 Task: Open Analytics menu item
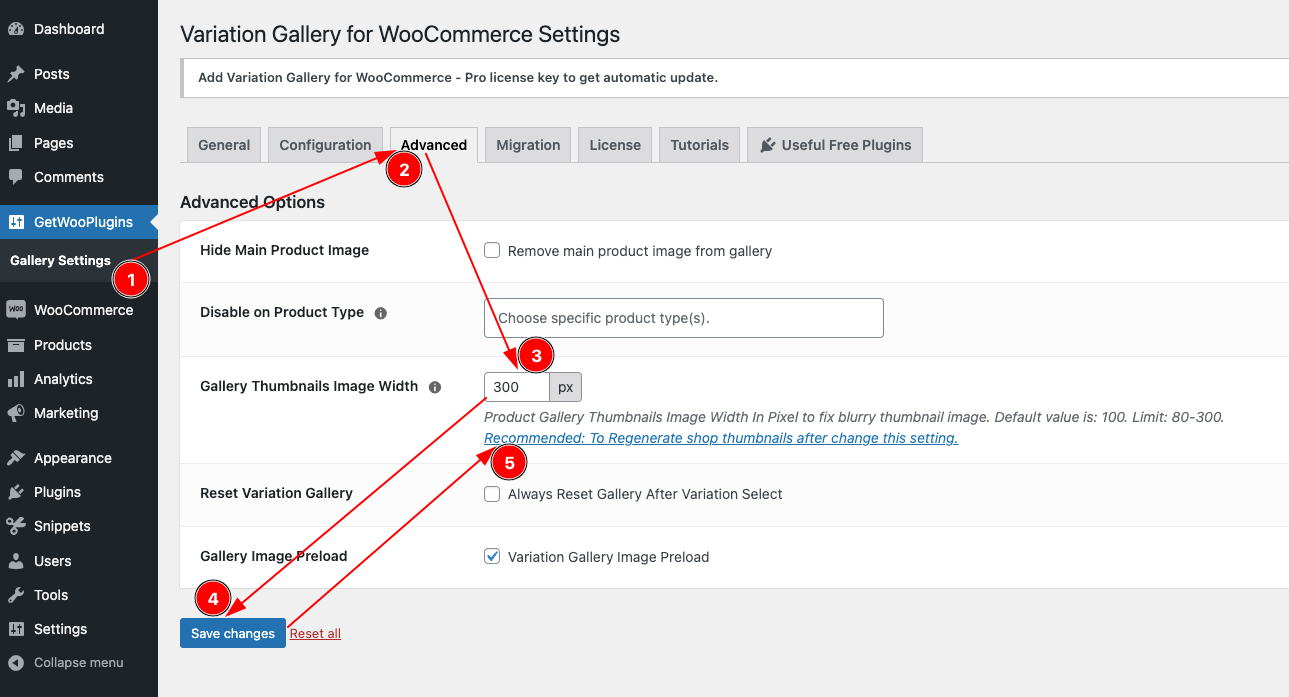coord(79,379)
